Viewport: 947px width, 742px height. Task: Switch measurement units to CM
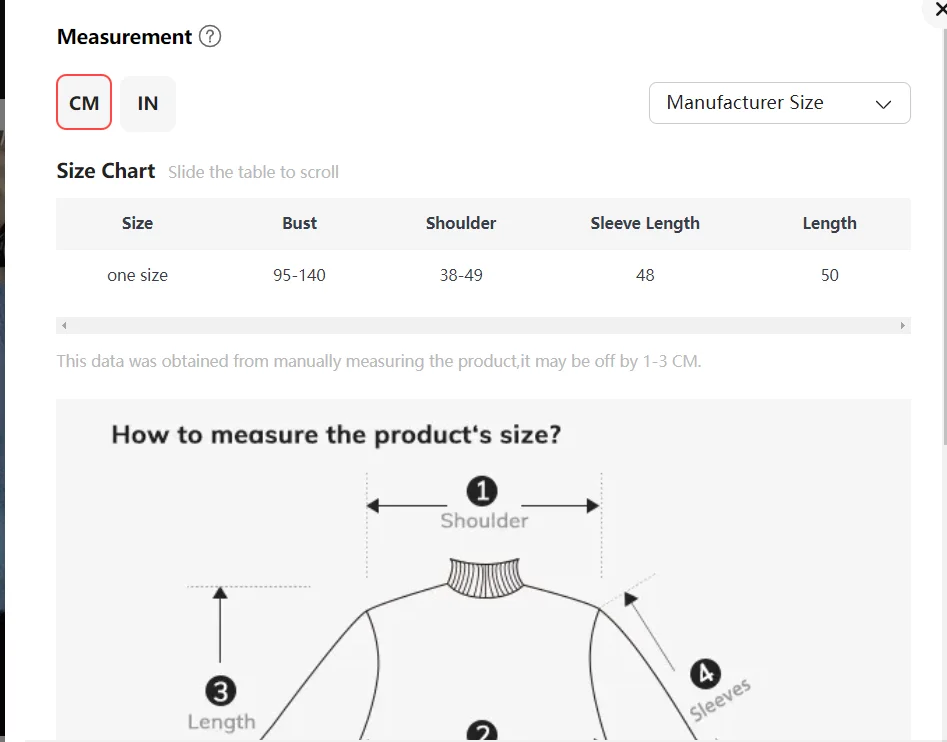84,103
